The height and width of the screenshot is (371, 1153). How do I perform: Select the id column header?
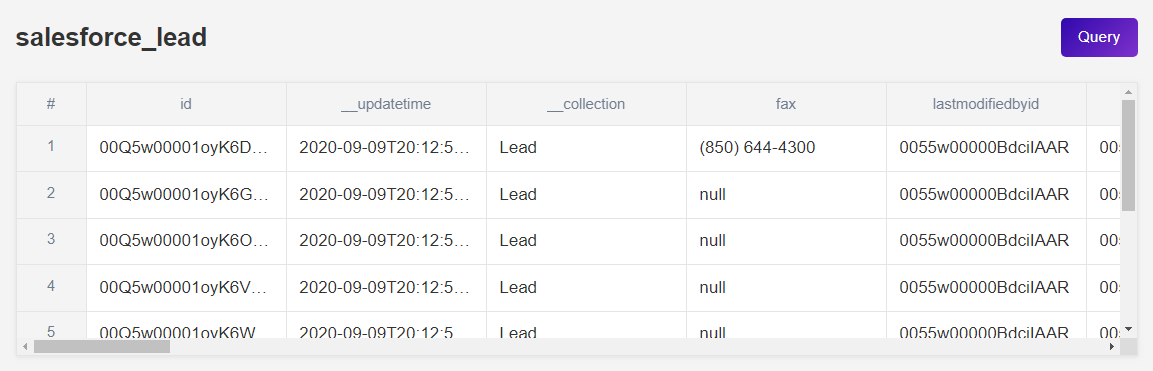click(x=186, y=104)
